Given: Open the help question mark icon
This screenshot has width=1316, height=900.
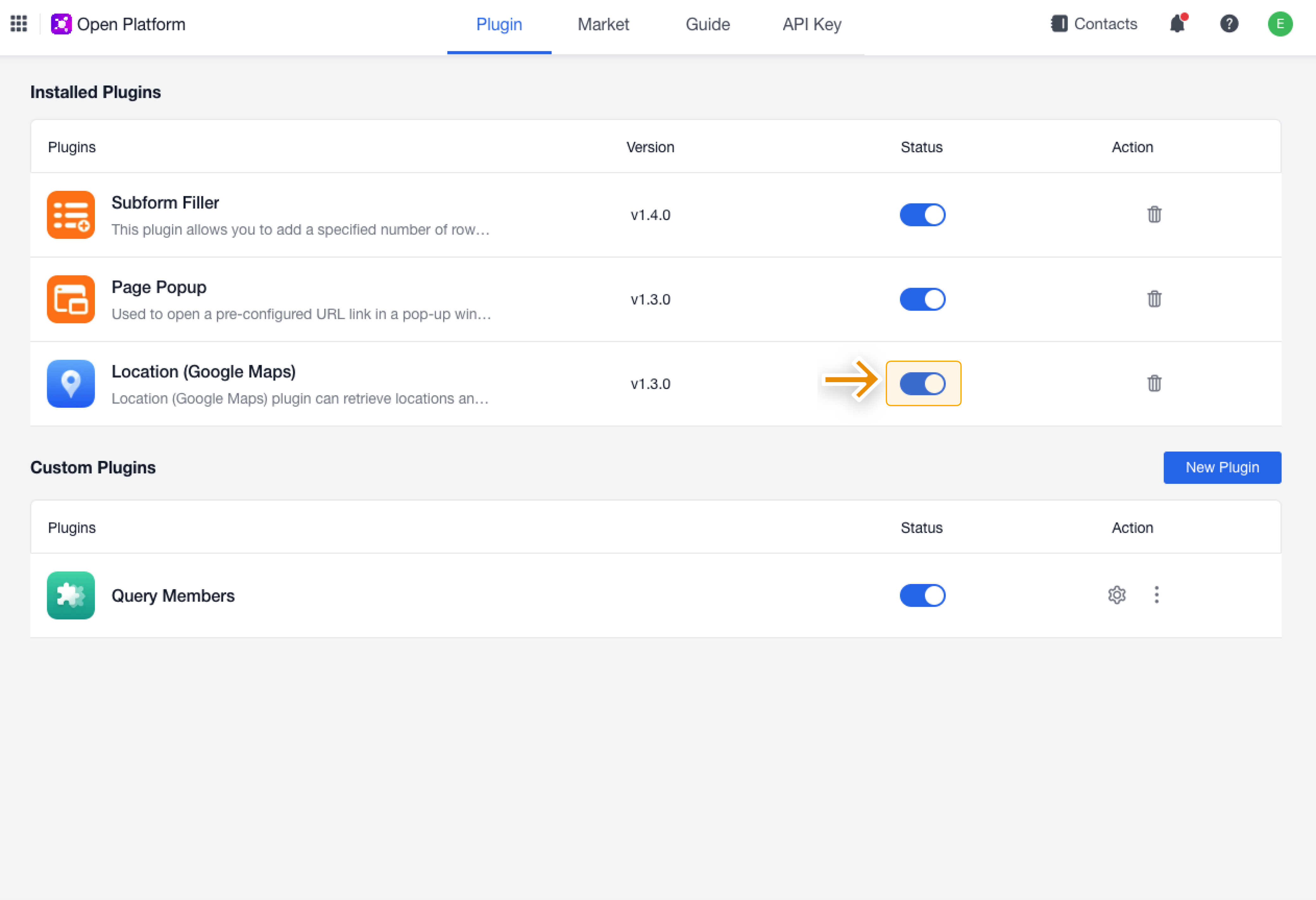Looking at the screenshot, I should 1229,24.
